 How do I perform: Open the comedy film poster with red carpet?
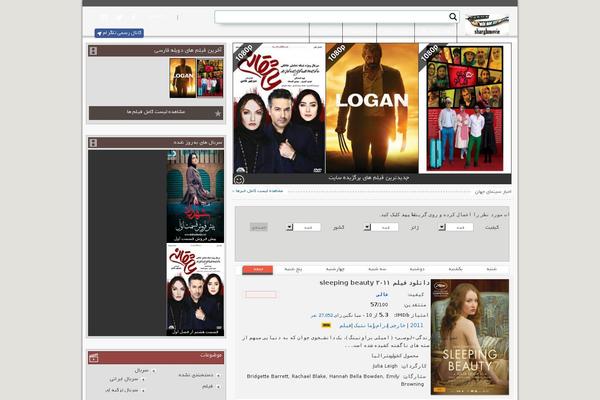[465, 108]
